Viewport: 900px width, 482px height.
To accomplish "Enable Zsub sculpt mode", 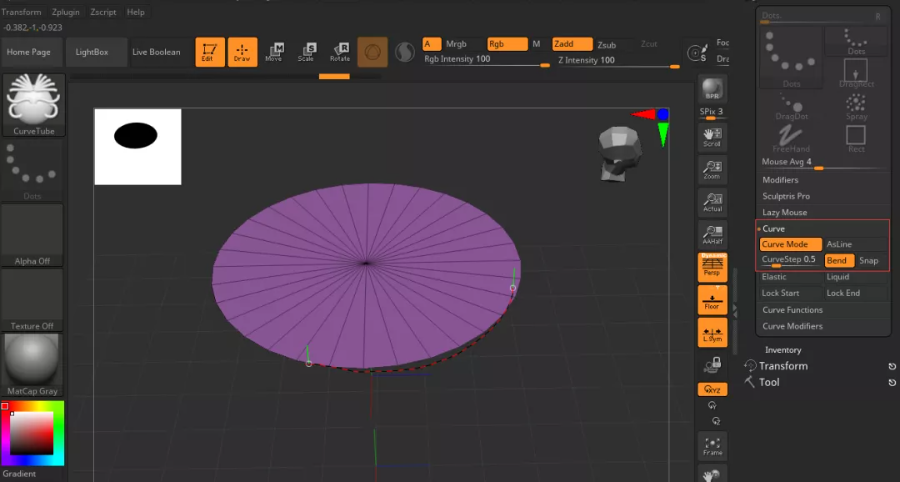I will click(607, 44).
